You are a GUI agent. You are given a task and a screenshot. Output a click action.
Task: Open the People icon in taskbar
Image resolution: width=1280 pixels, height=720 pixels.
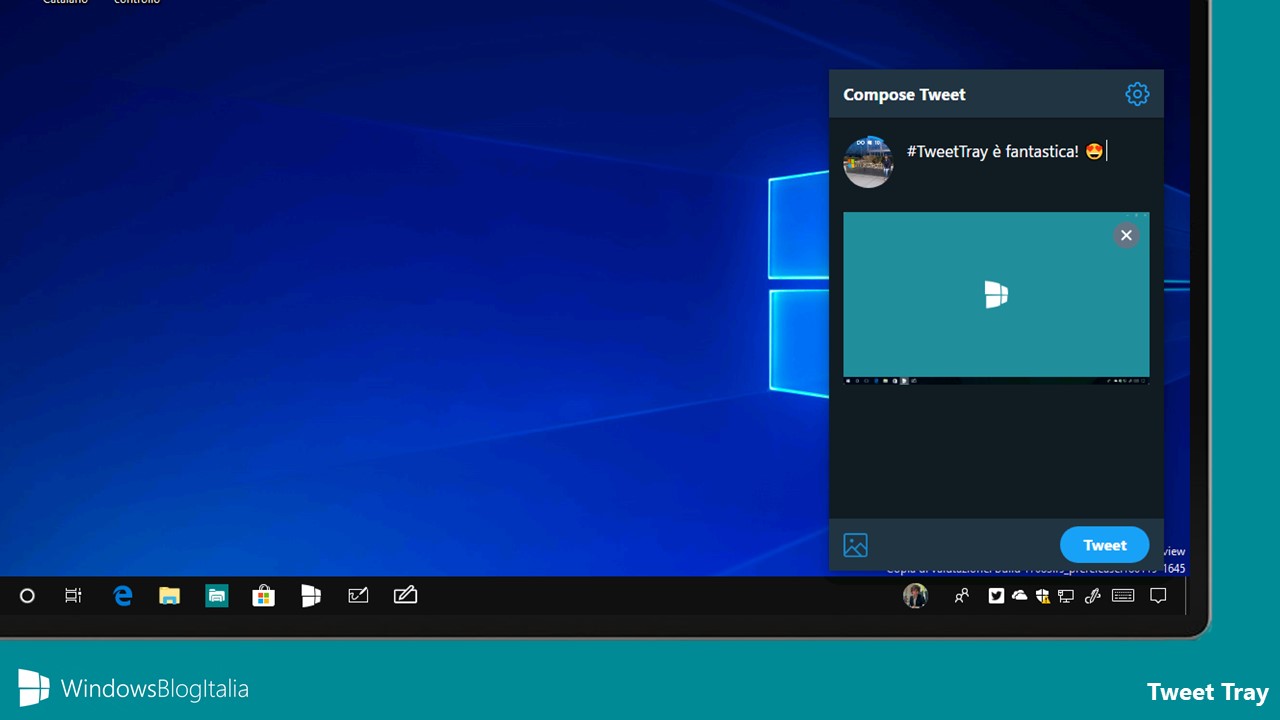tap(961, 596)
